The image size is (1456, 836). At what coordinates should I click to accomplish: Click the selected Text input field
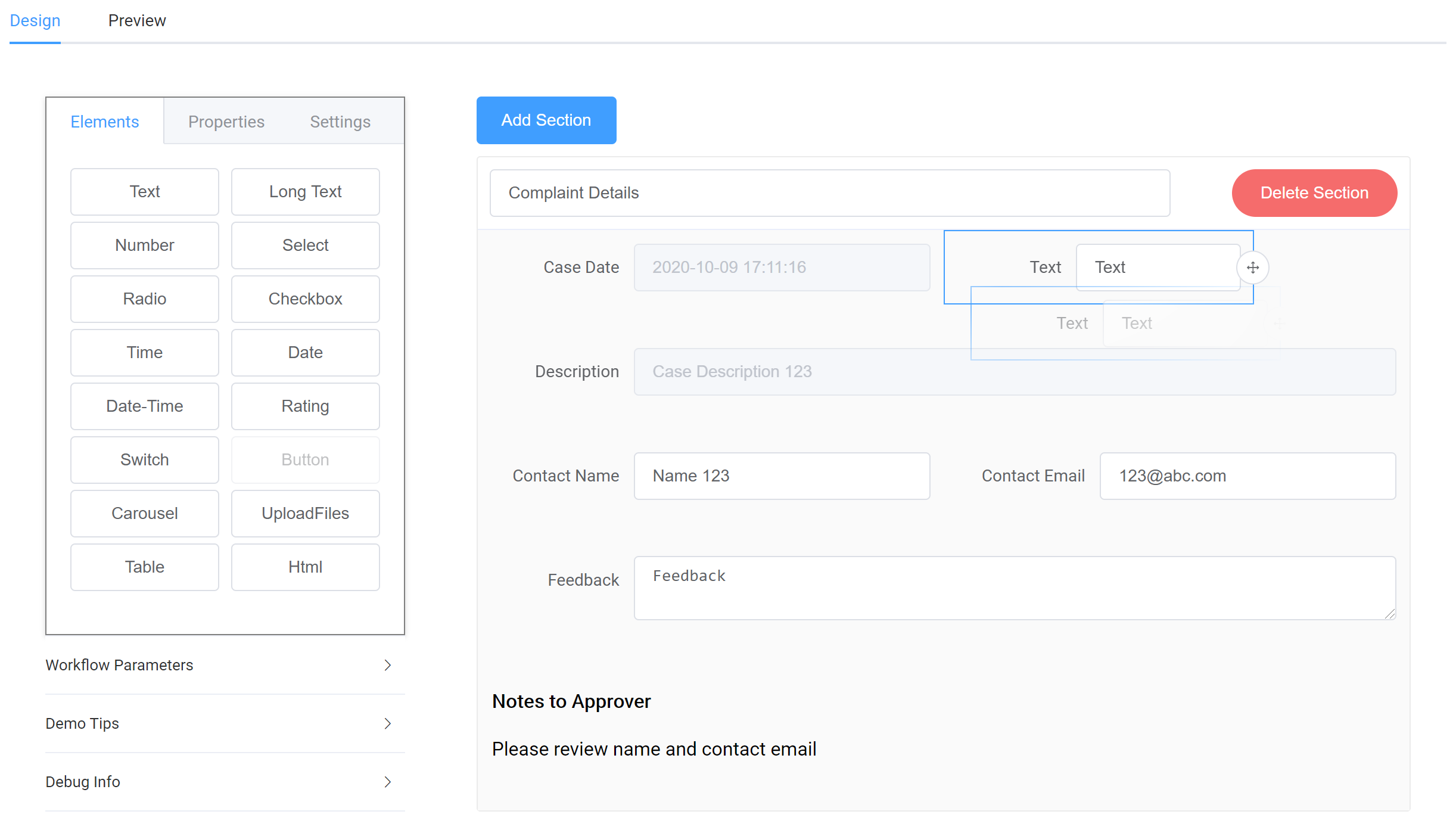click(x=1158, y=268)
